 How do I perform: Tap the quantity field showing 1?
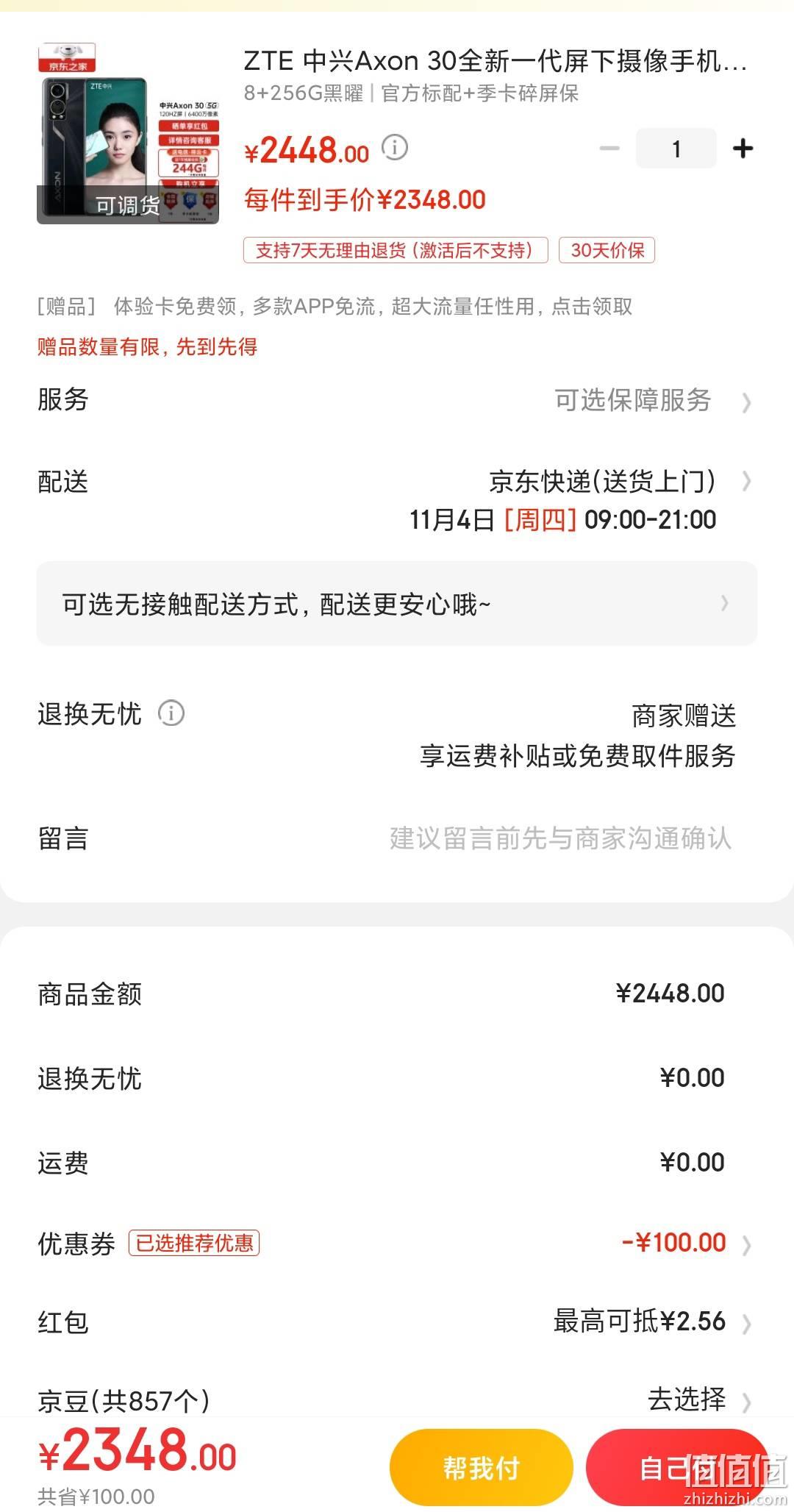click(x=676, y=149)
